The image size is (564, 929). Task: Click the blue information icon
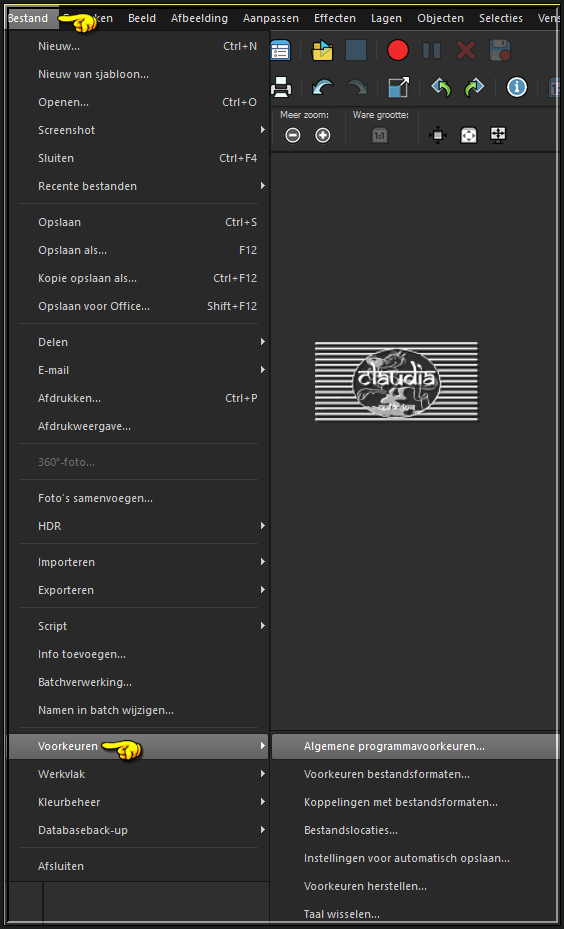[x=517, y=88]
